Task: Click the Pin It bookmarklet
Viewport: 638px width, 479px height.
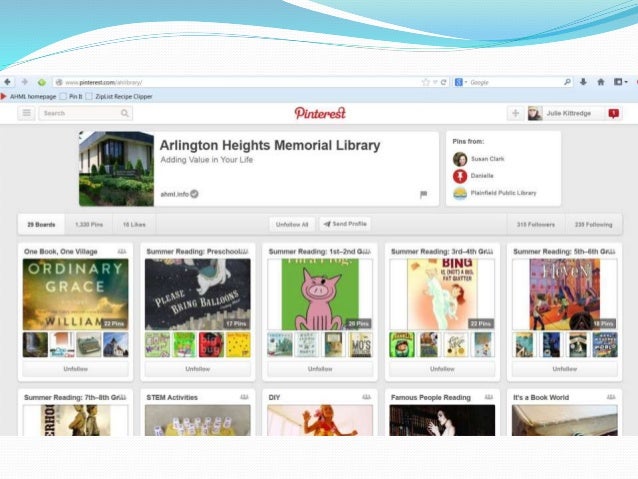Action: (x=71, y=96)
